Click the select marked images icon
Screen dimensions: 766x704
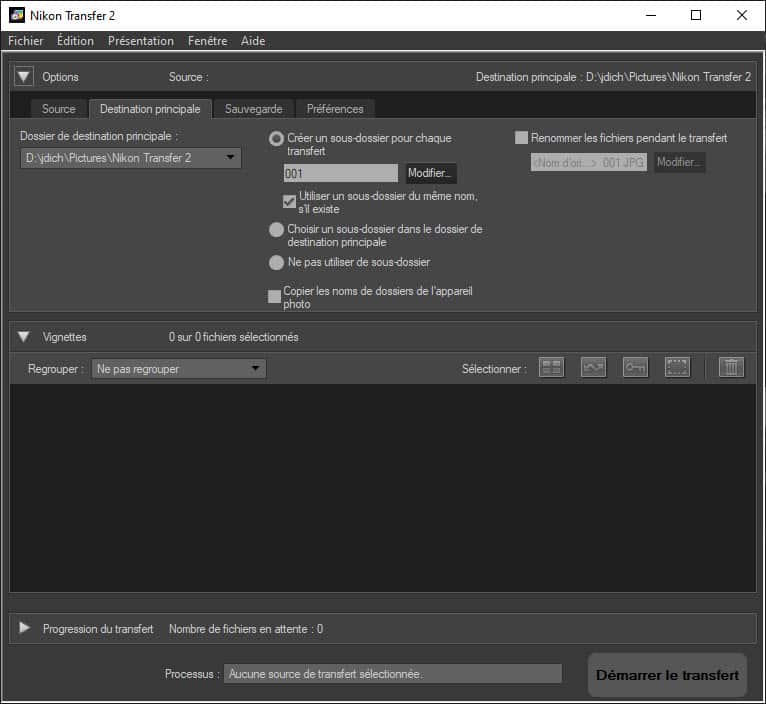click(x=593, y=367)
